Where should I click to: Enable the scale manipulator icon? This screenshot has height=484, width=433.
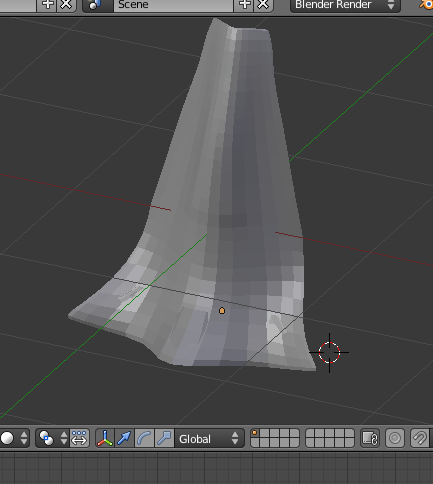coord(164,438)
